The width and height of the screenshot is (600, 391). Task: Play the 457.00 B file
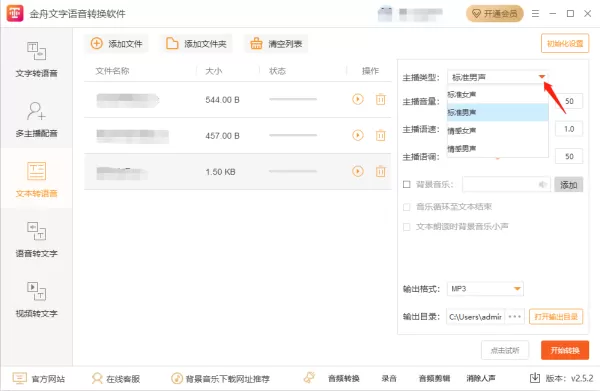coord(358,135)
